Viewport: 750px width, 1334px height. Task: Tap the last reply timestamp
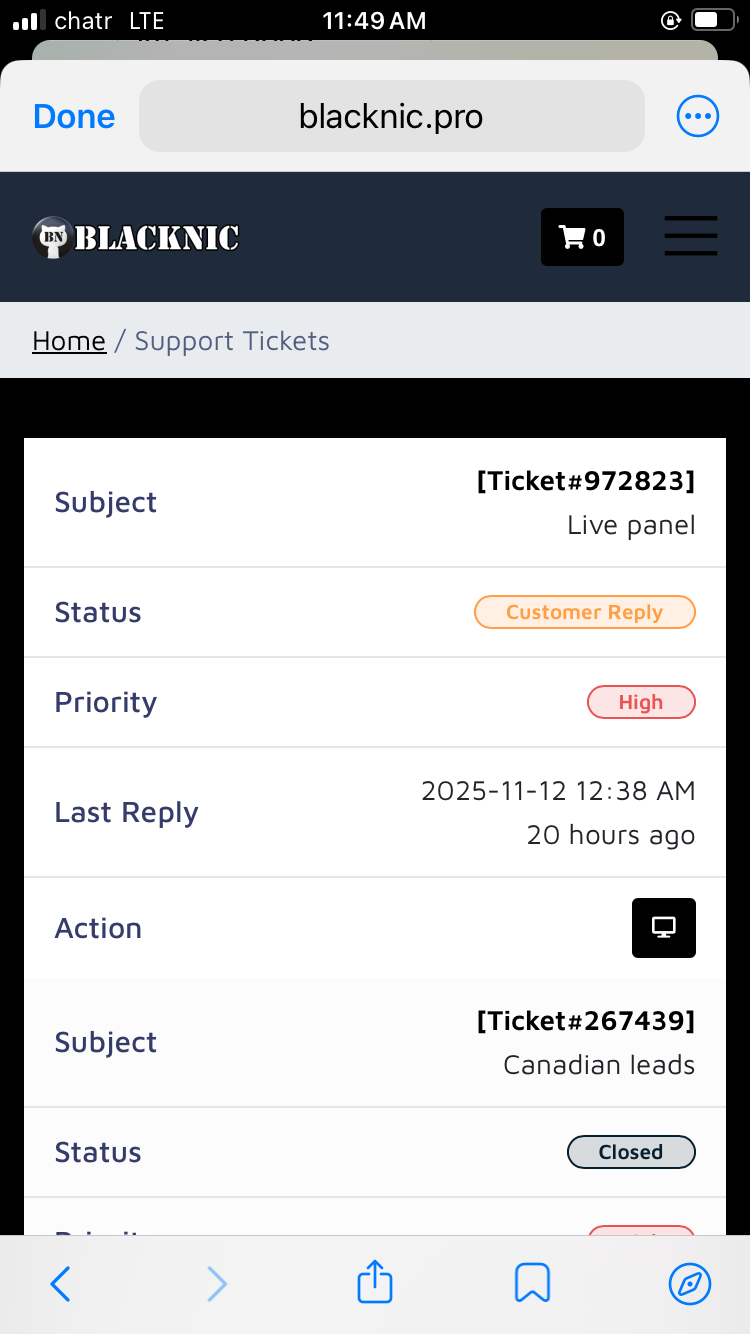click(558, 792)
